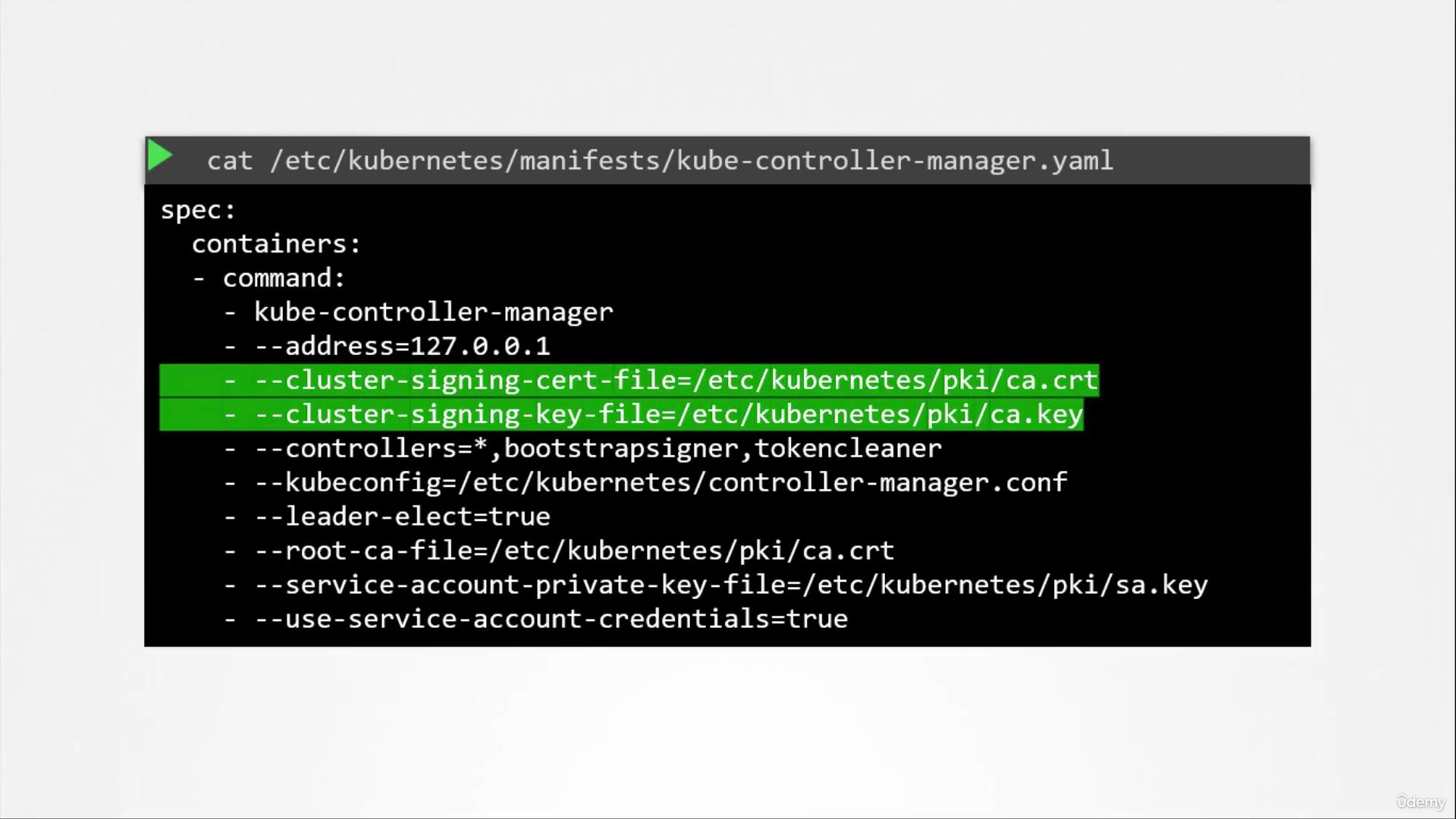Click the --kubeconfig controller-manager.conf line
The image size is (1456, 819).
coord(646,482)
